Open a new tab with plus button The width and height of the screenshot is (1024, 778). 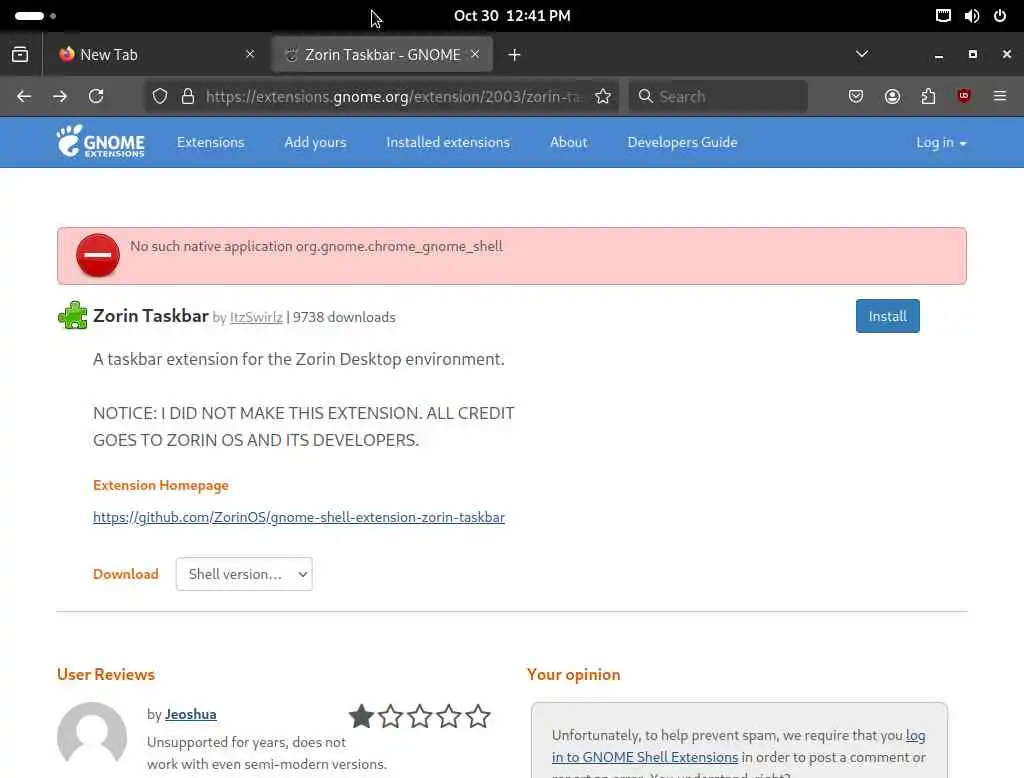pos(515,55)
